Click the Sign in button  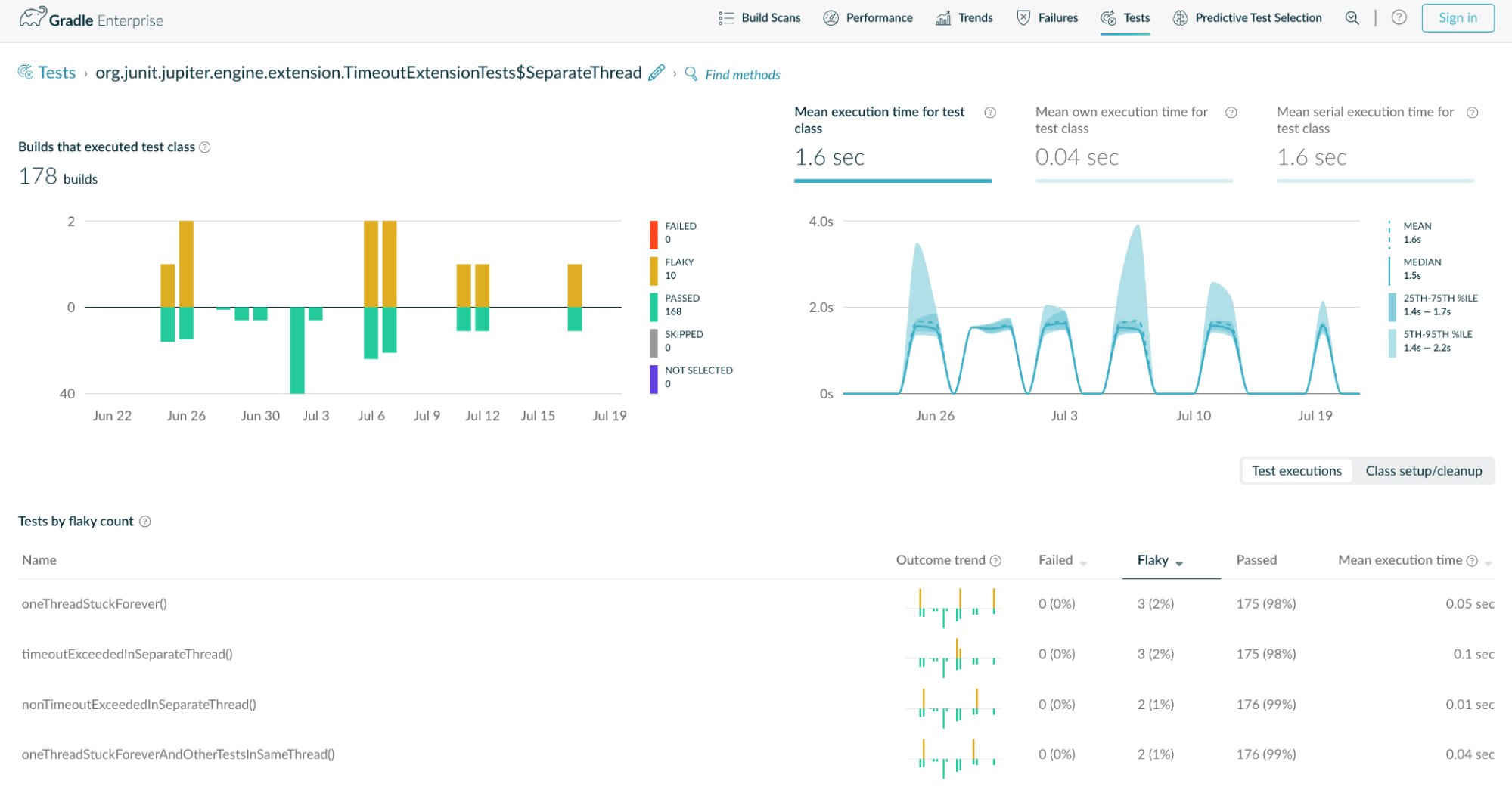pos(1457,18)
